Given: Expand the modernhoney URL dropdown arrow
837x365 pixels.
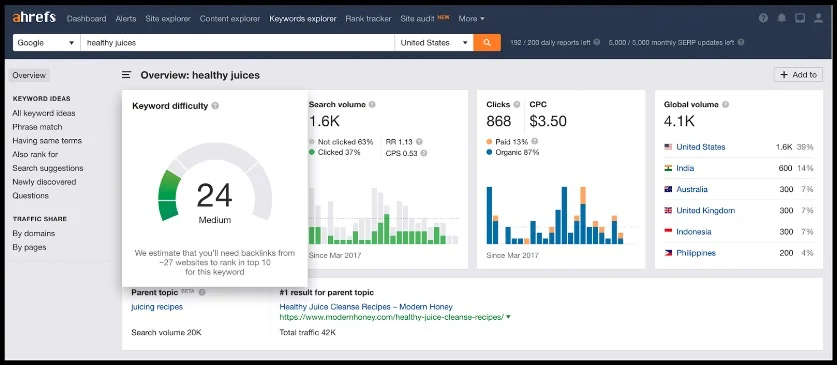Looking at the screenshot, I should coord(508,317).
